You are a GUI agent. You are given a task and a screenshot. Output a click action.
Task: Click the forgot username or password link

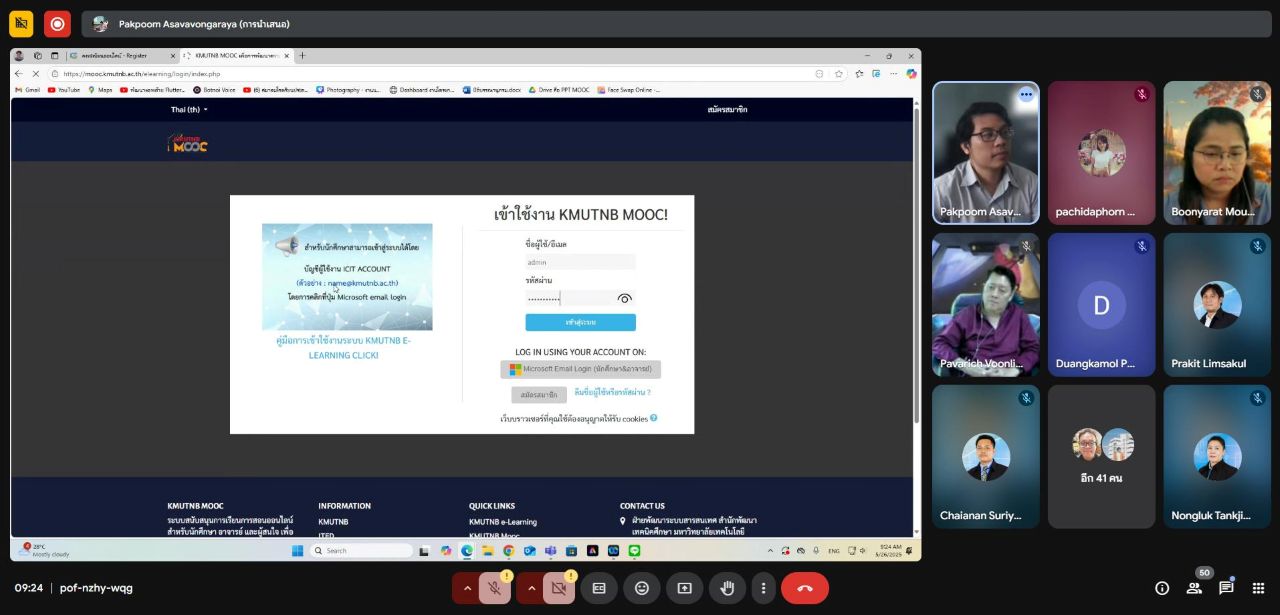(612, 393)
